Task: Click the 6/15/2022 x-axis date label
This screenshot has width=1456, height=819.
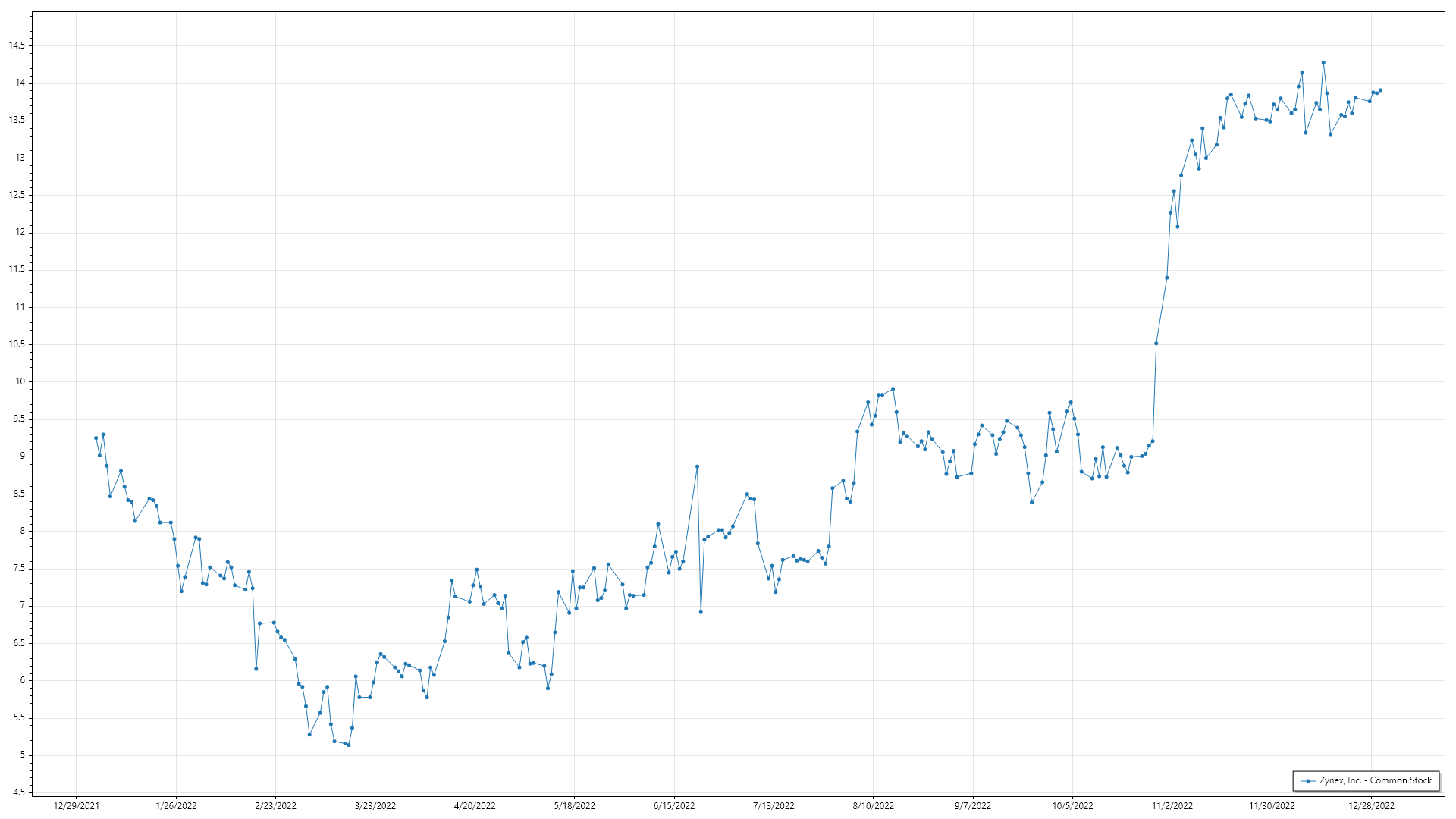Action: click(674, 806)
